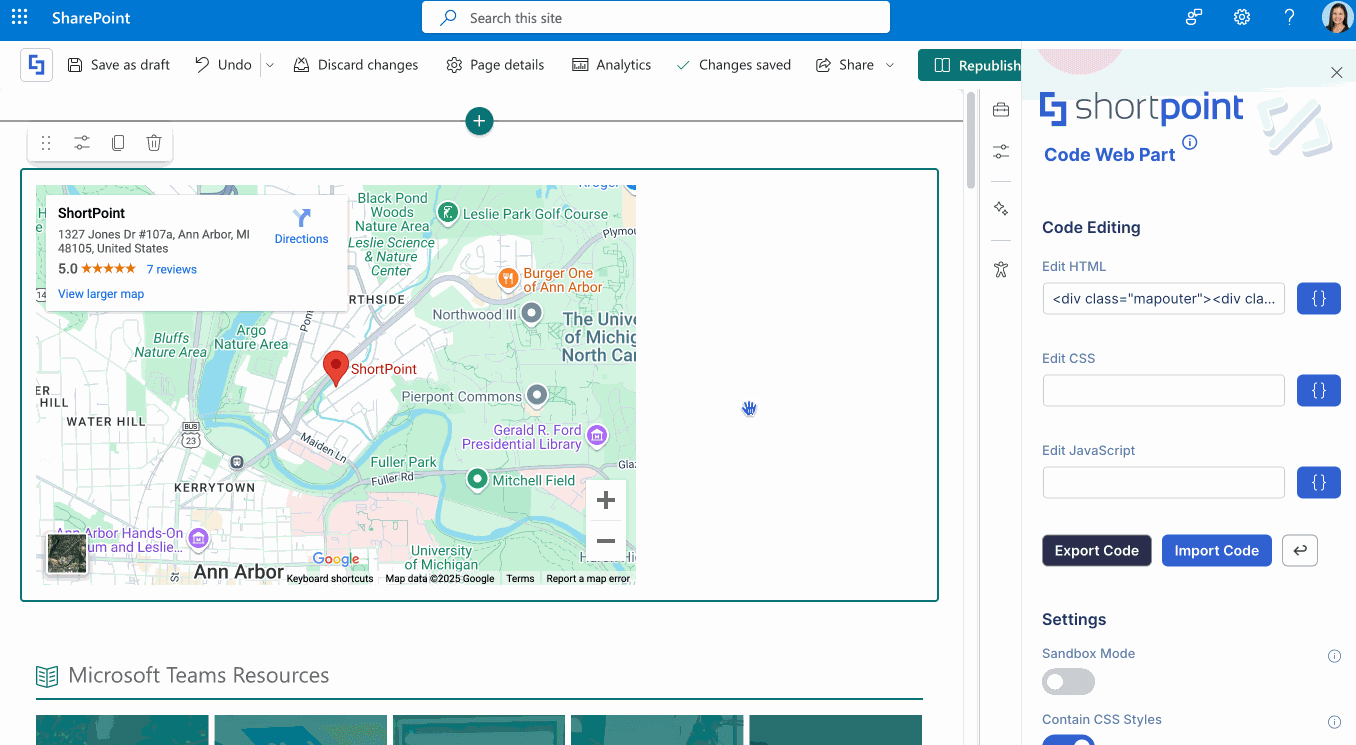
Task: Click the Undo button
Action: pos(223,65)
